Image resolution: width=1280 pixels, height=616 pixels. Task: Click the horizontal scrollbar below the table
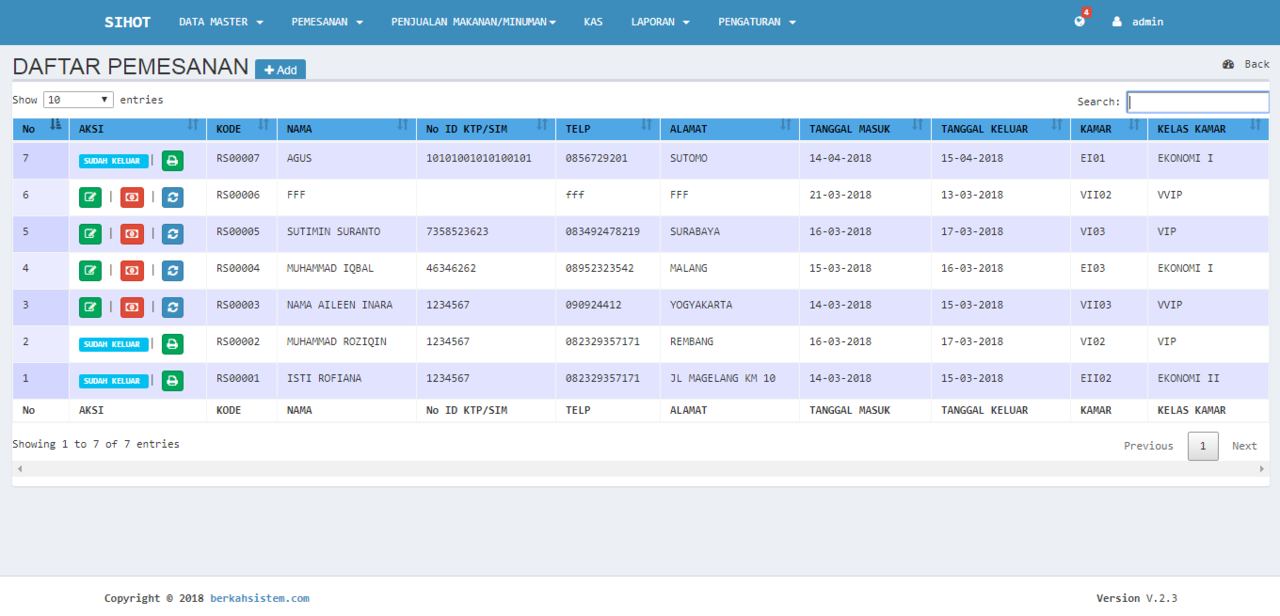(x=640, y=469)
